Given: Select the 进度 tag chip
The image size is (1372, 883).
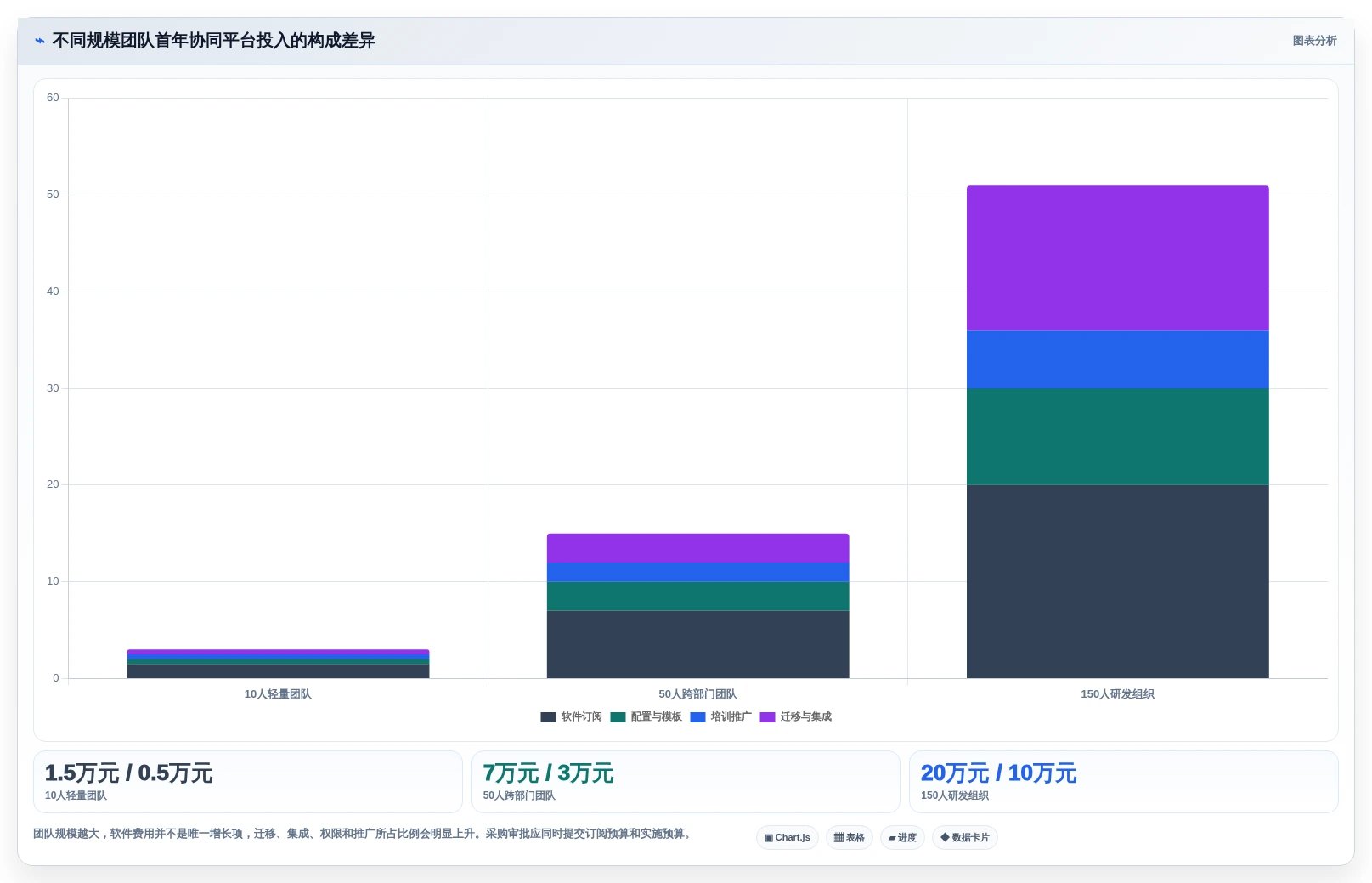Looking at the screenshot, I should pyautogui.click(x=902, y=838).
